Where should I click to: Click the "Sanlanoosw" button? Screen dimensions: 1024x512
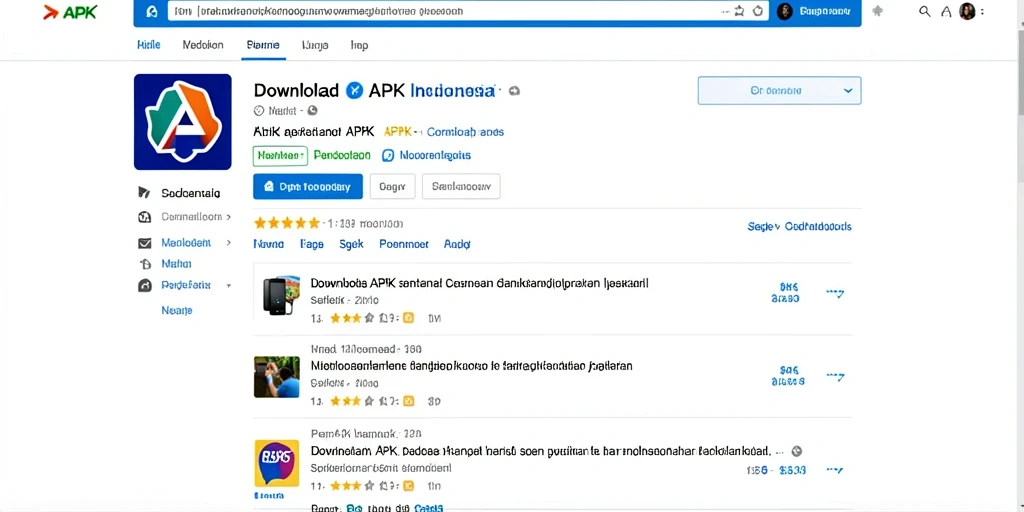(461, 186)
